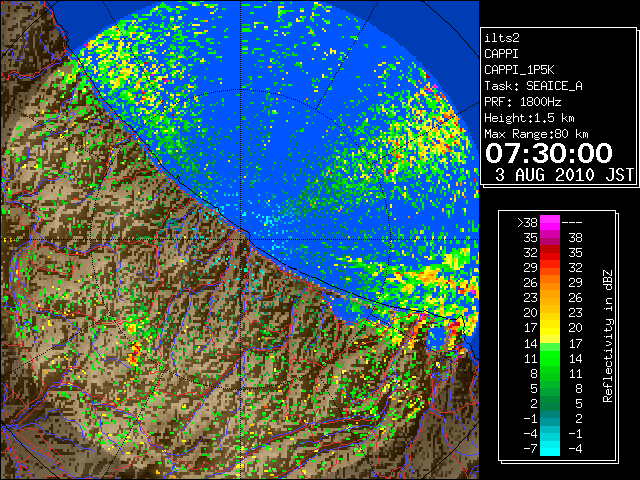640x480 pixels.
Task: Click the 'Reflectivity in dBZ' axis title
Action: 608,336
